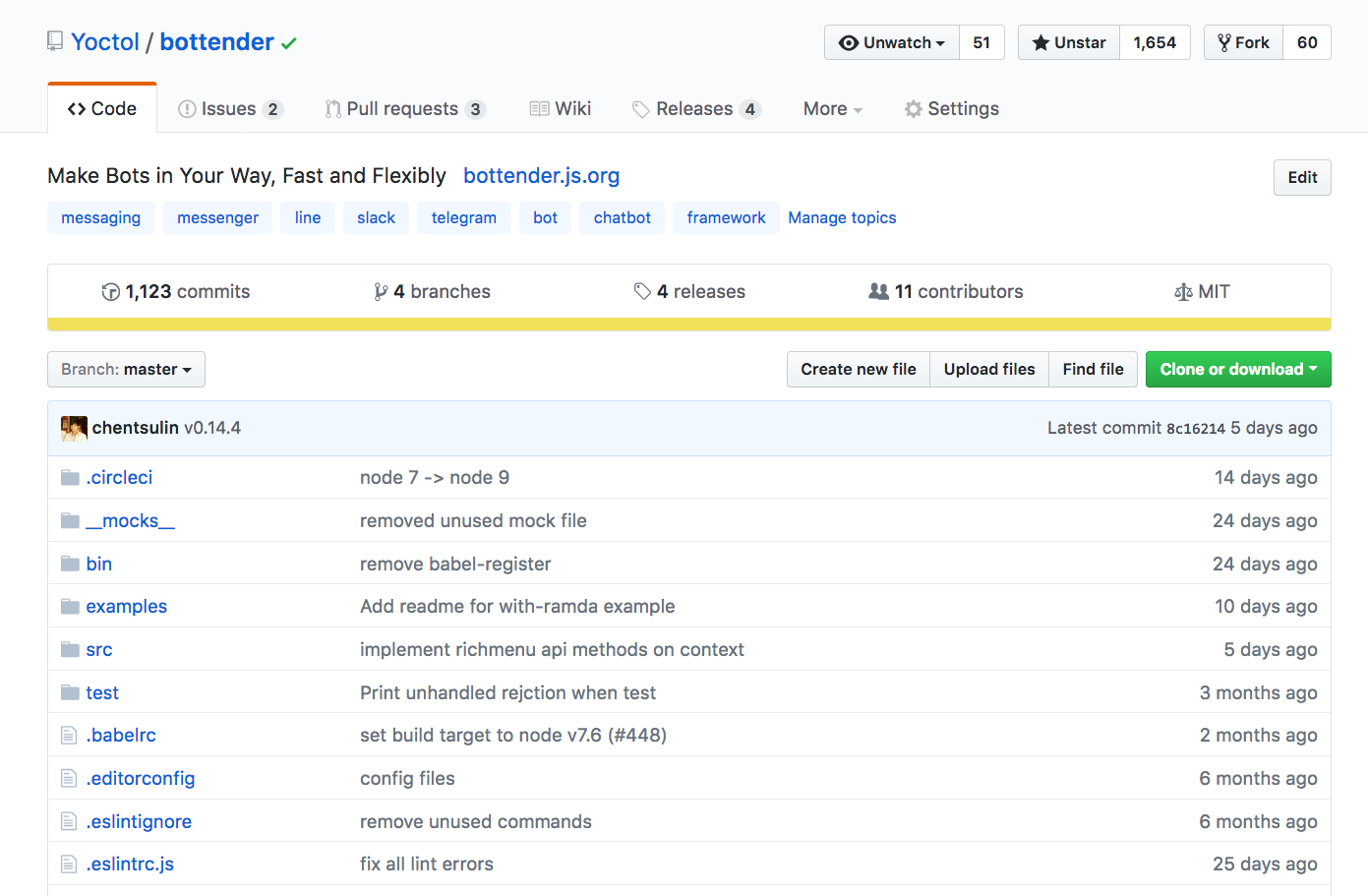Edit the repository description
This screenshot has width=1368, height=896.
coord(1302,177)
